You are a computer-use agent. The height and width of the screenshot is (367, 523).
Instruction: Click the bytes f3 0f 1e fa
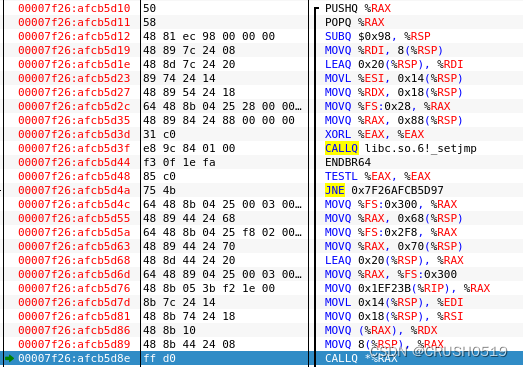click(x=179, y=162)
